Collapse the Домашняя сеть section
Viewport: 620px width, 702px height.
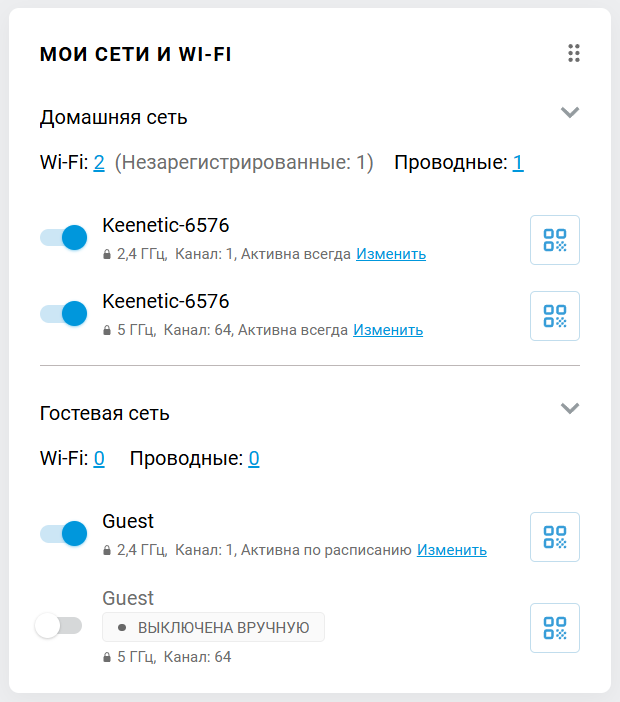(x=570, y=112)
